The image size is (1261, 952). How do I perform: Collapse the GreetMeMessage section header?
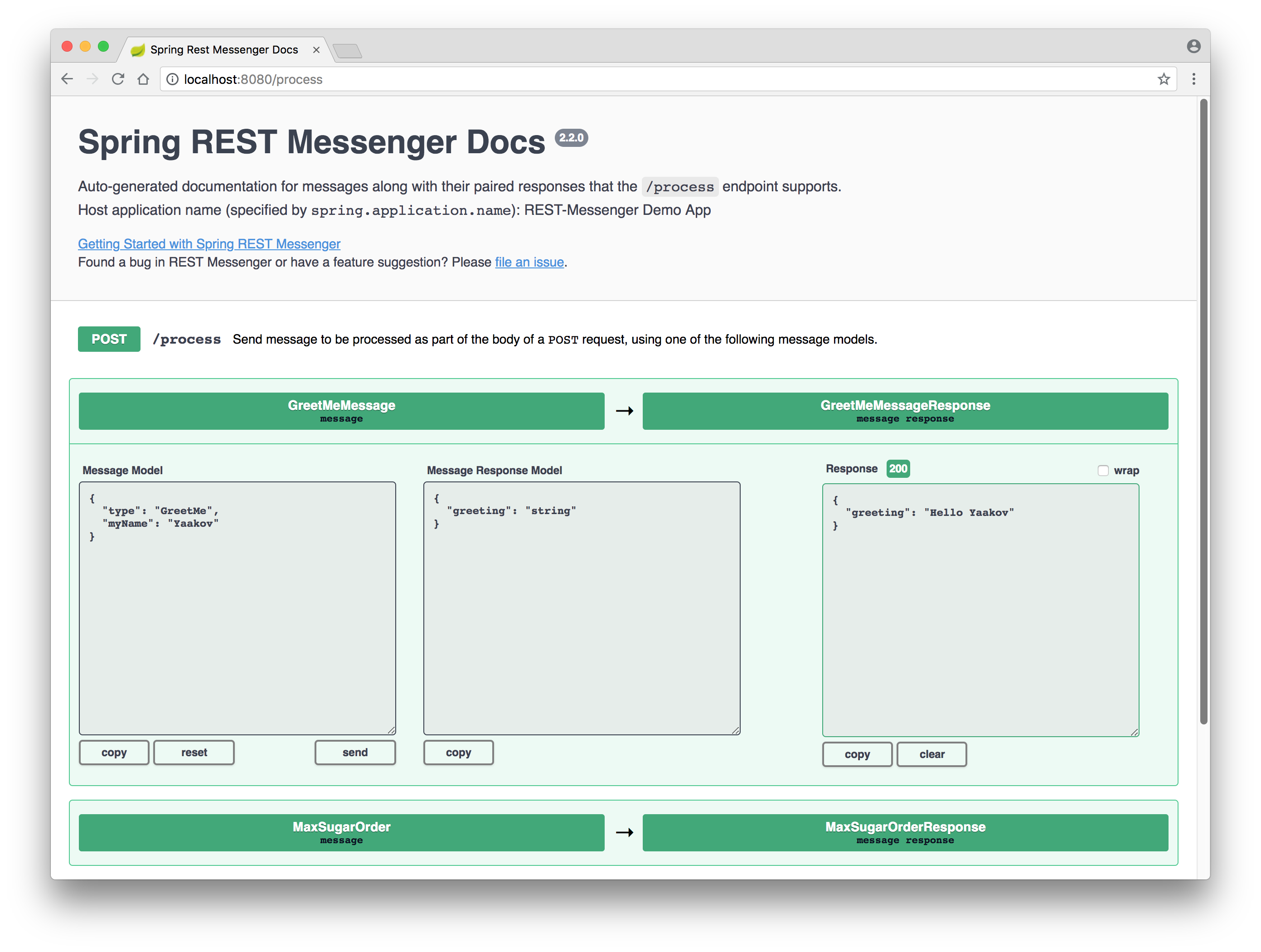coord(341,410)
